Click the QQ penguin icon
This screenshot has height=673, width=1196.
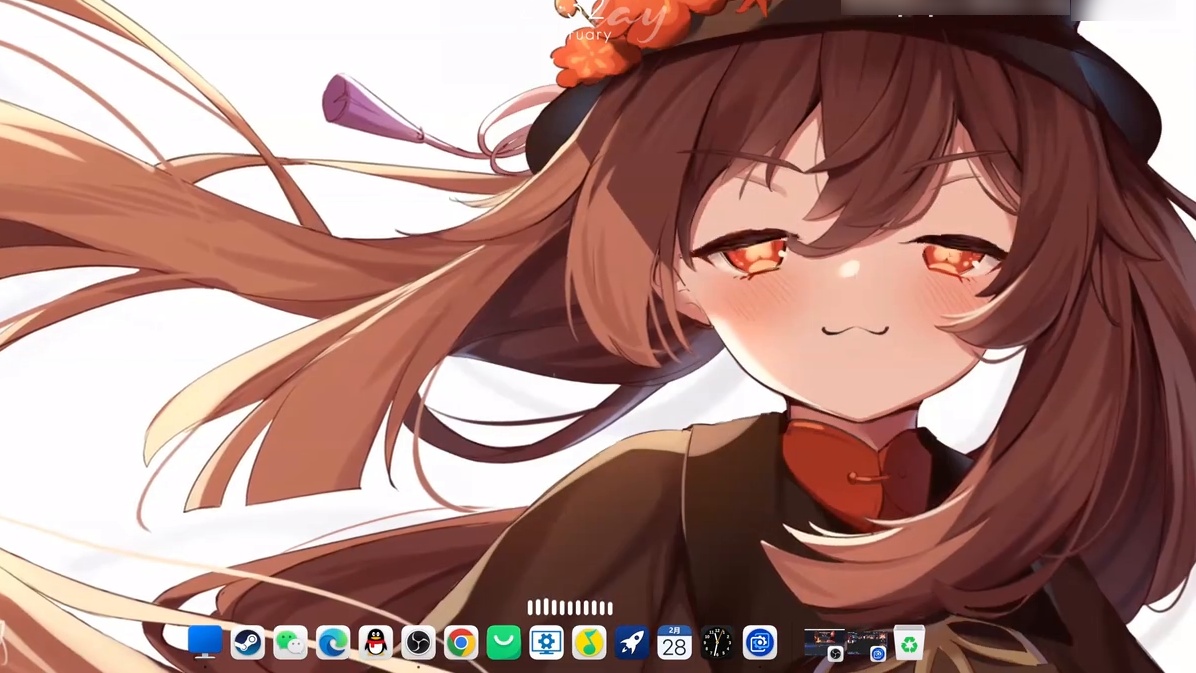[x=376, y=643]
